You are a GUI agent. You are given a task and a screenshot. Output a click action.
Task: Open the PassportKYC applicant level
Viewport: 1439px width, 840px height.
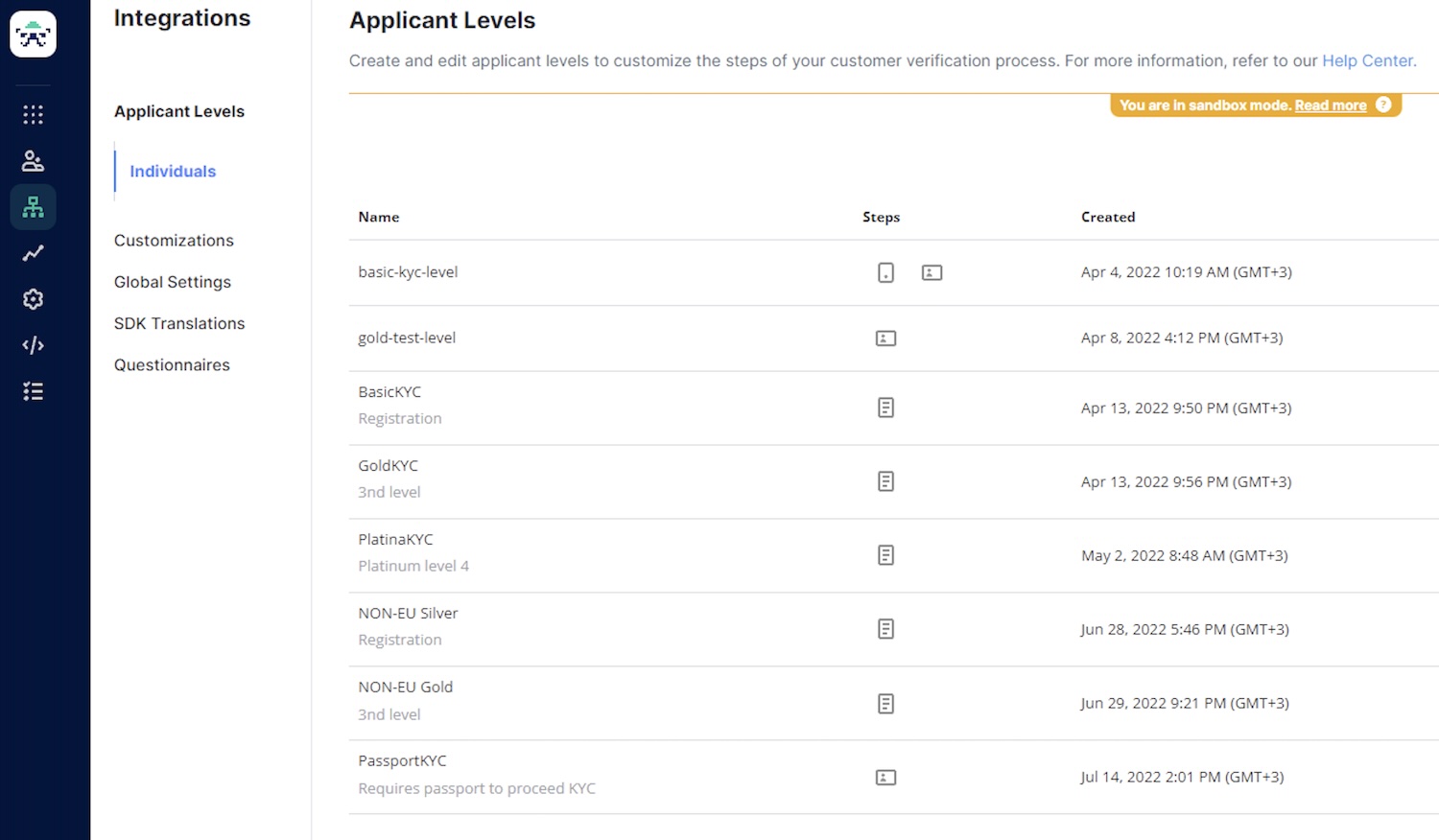[402, 761]
